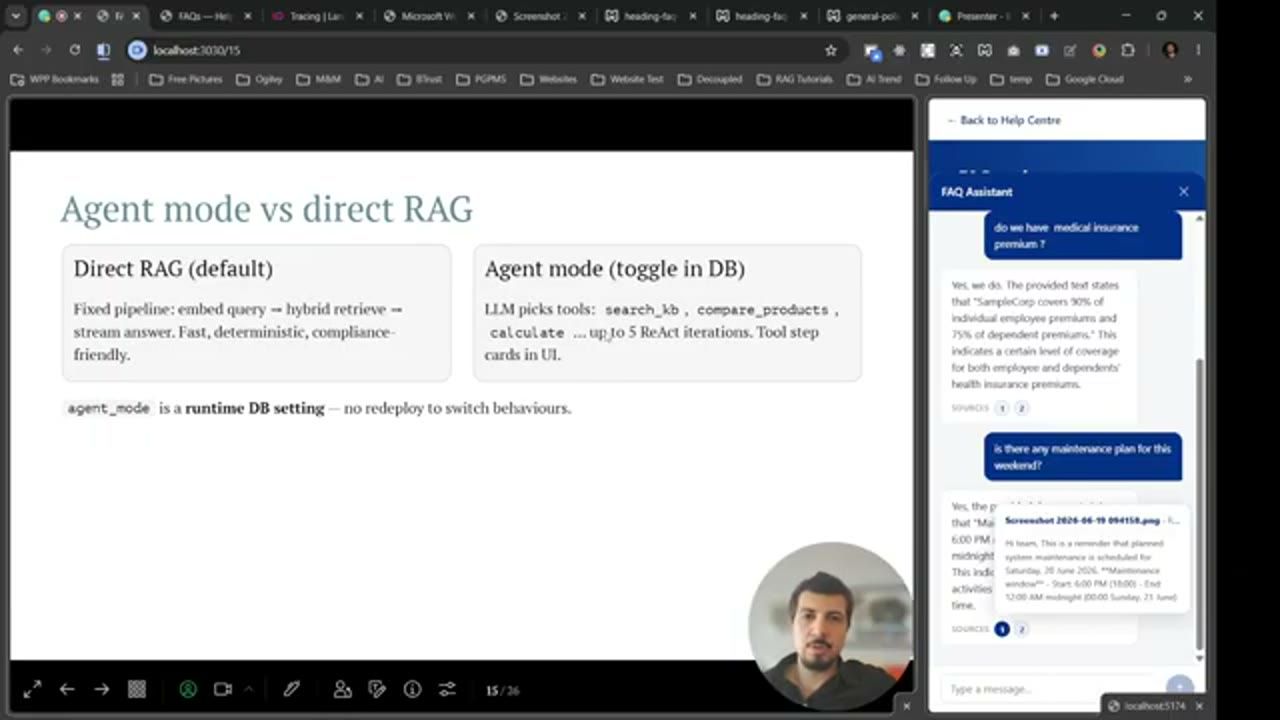Open the Google Cloud bookmark folder
This screenshot has width=1280, height=720.
tap(1084, 79)
